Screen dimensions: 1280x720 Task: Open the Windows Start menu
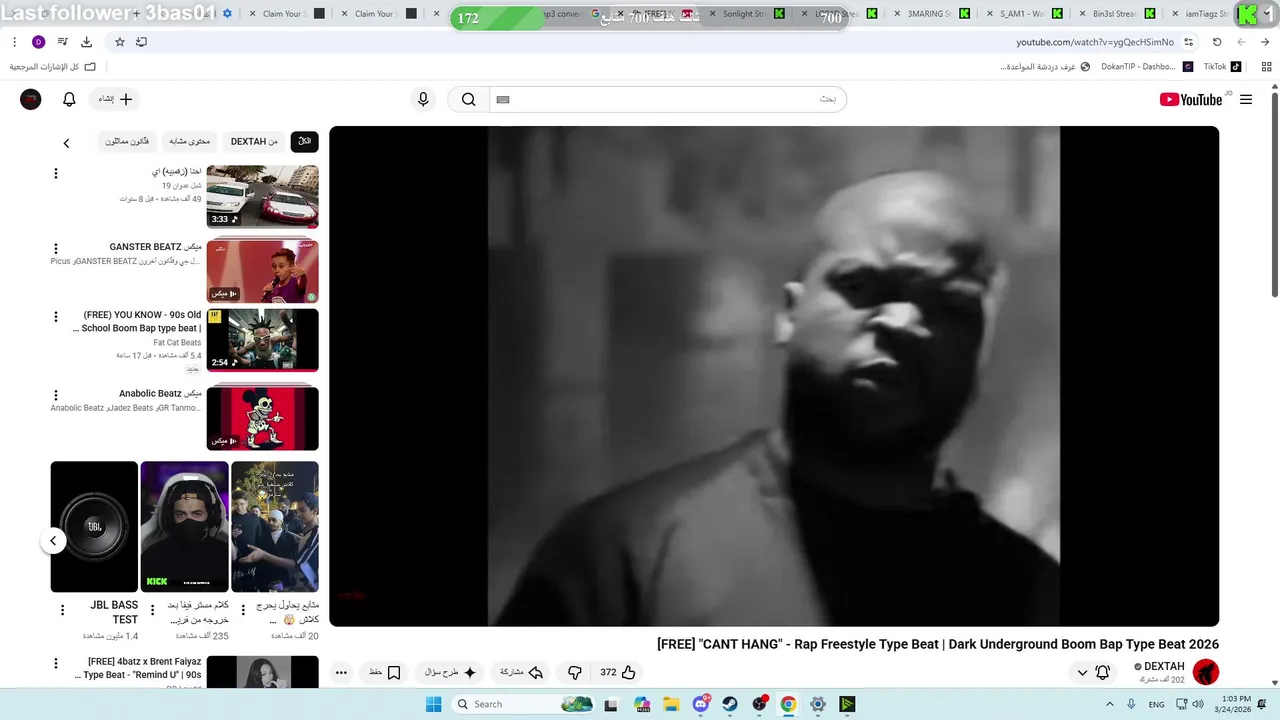tap(433, 704)
